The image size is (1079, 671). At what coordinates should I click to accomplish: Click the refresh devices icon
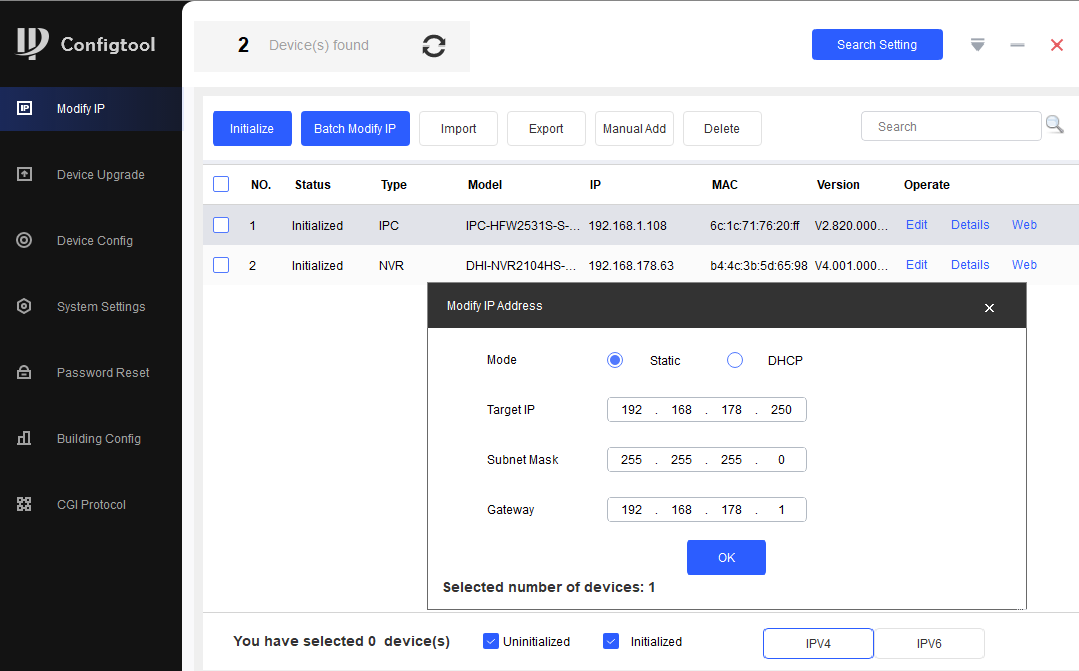pyautogui.click(x=434, y=46)
